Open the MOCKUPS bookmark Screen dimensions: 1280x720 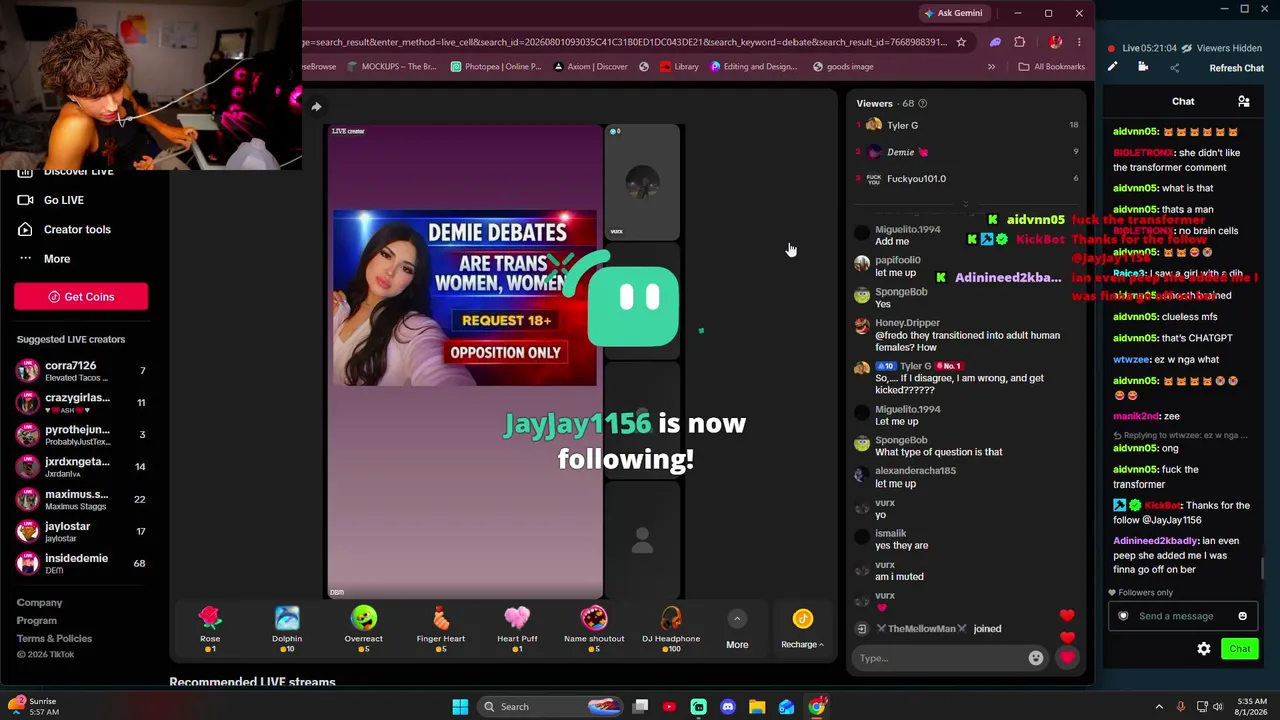point(391,67)
